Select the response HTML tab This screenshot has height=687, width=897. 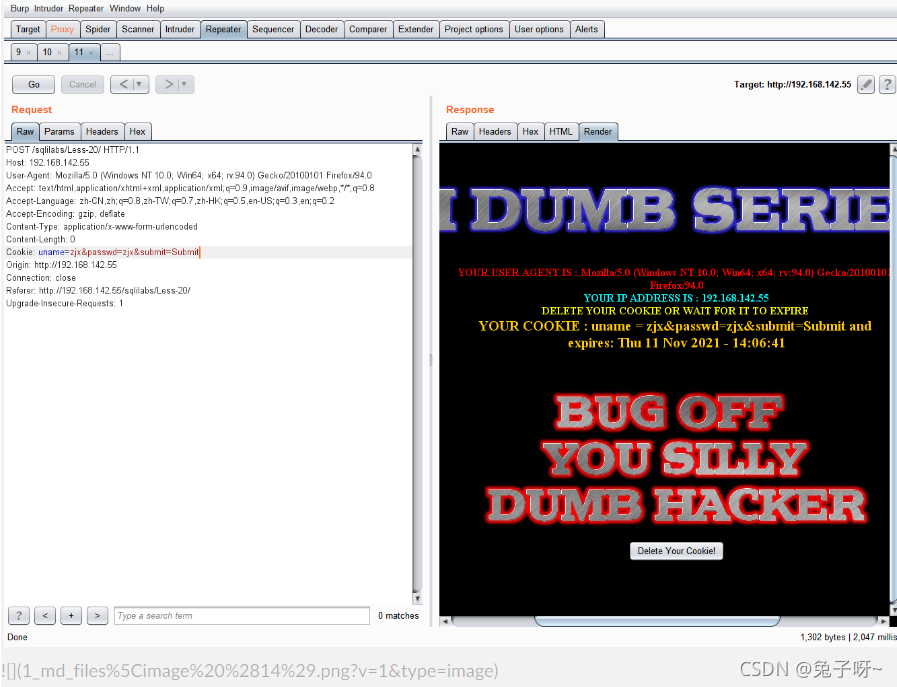pyautogui.click(x=561, y=132)
